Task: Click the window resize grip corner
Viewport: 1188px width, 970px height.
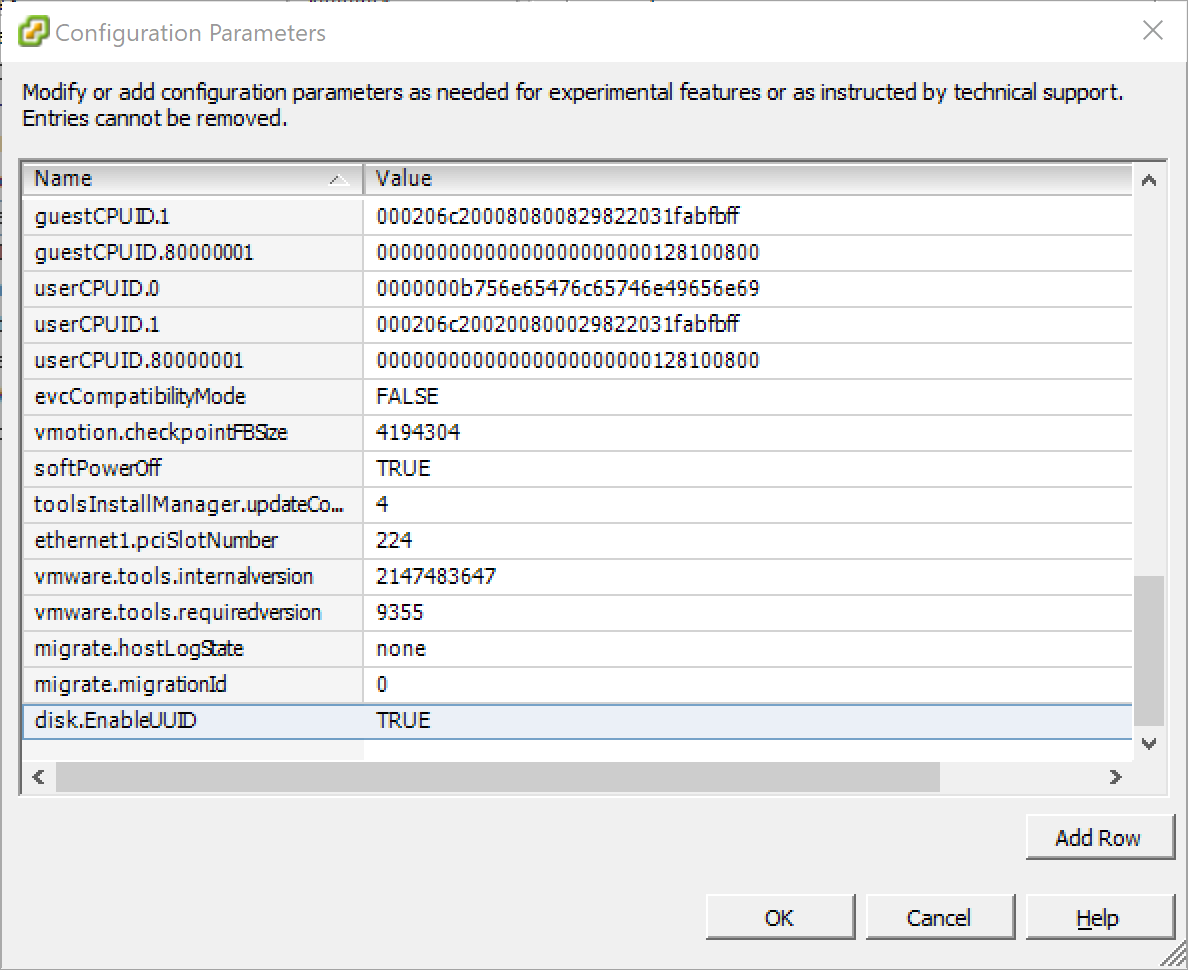Action: click(1174, 956)
